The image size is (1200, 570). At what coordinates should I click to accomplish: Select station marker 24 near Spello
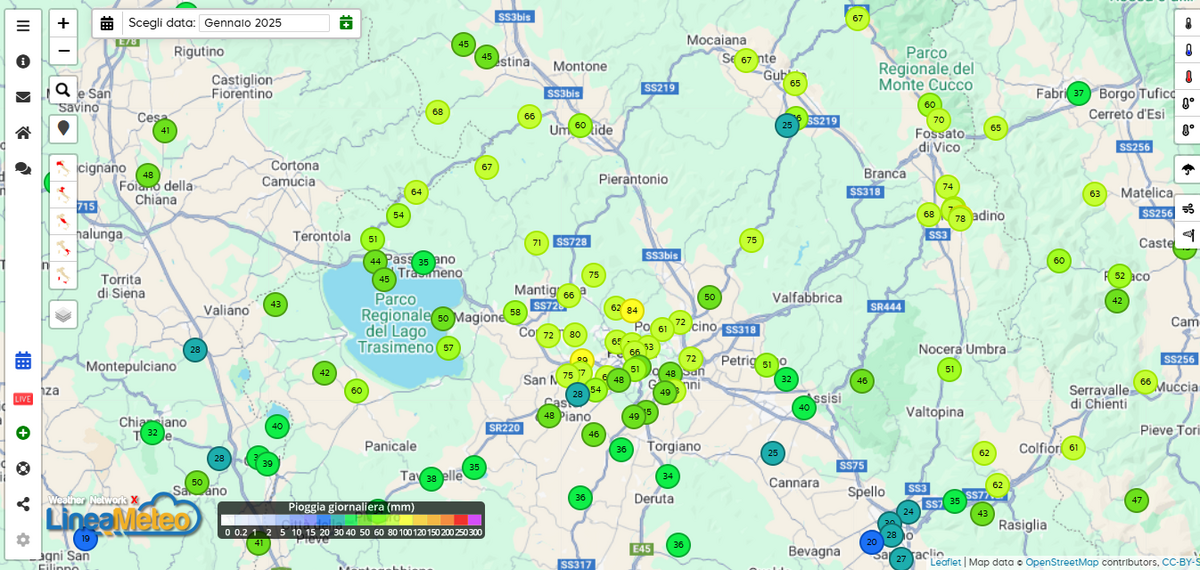(908, 512)
